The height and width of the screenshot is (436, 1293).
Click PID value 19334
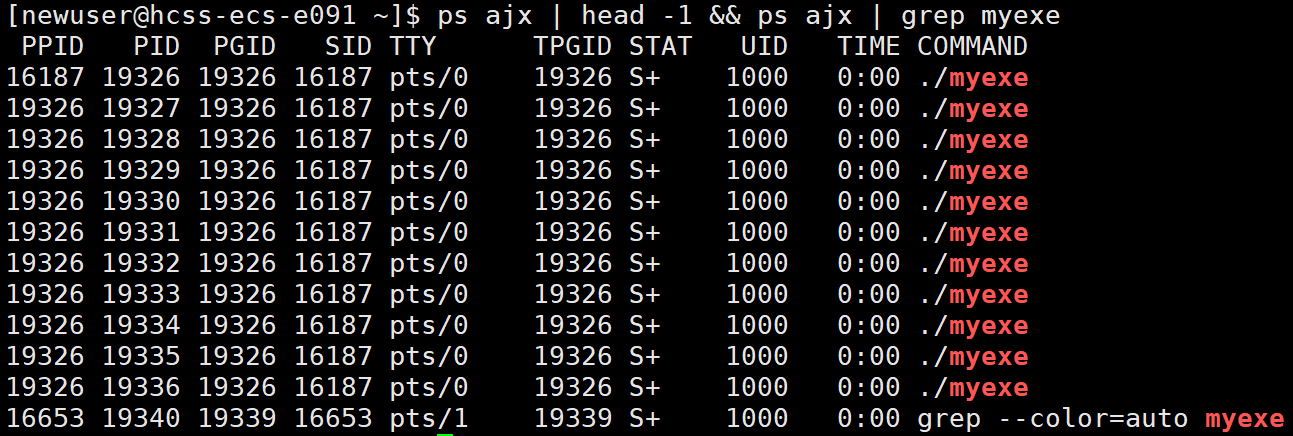[141, 325]
